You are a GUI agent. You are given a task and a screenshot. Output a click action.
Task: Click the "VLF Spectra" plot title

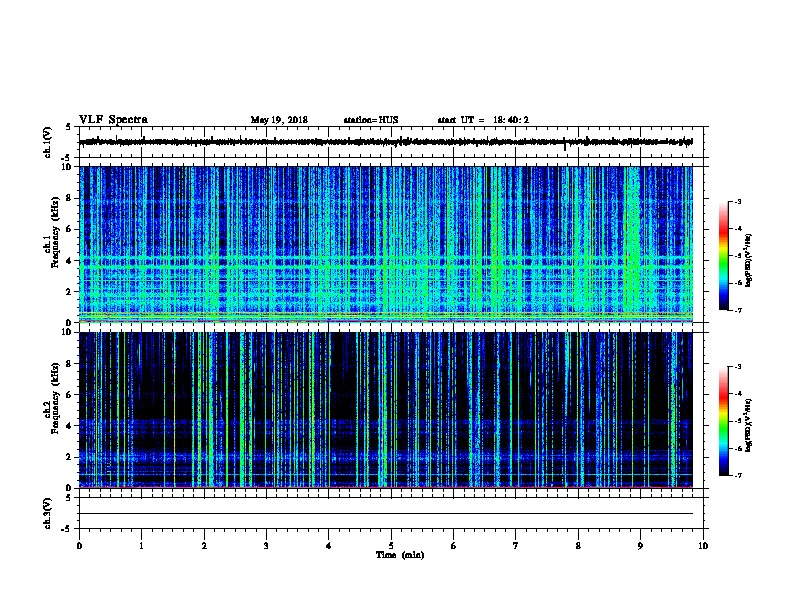pos(113,120)
